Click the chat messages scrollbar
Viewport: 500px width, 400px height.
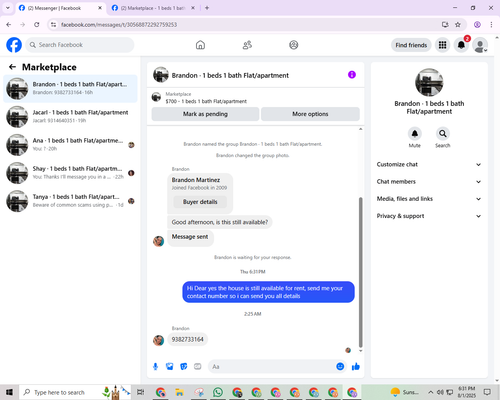(360, 272)
